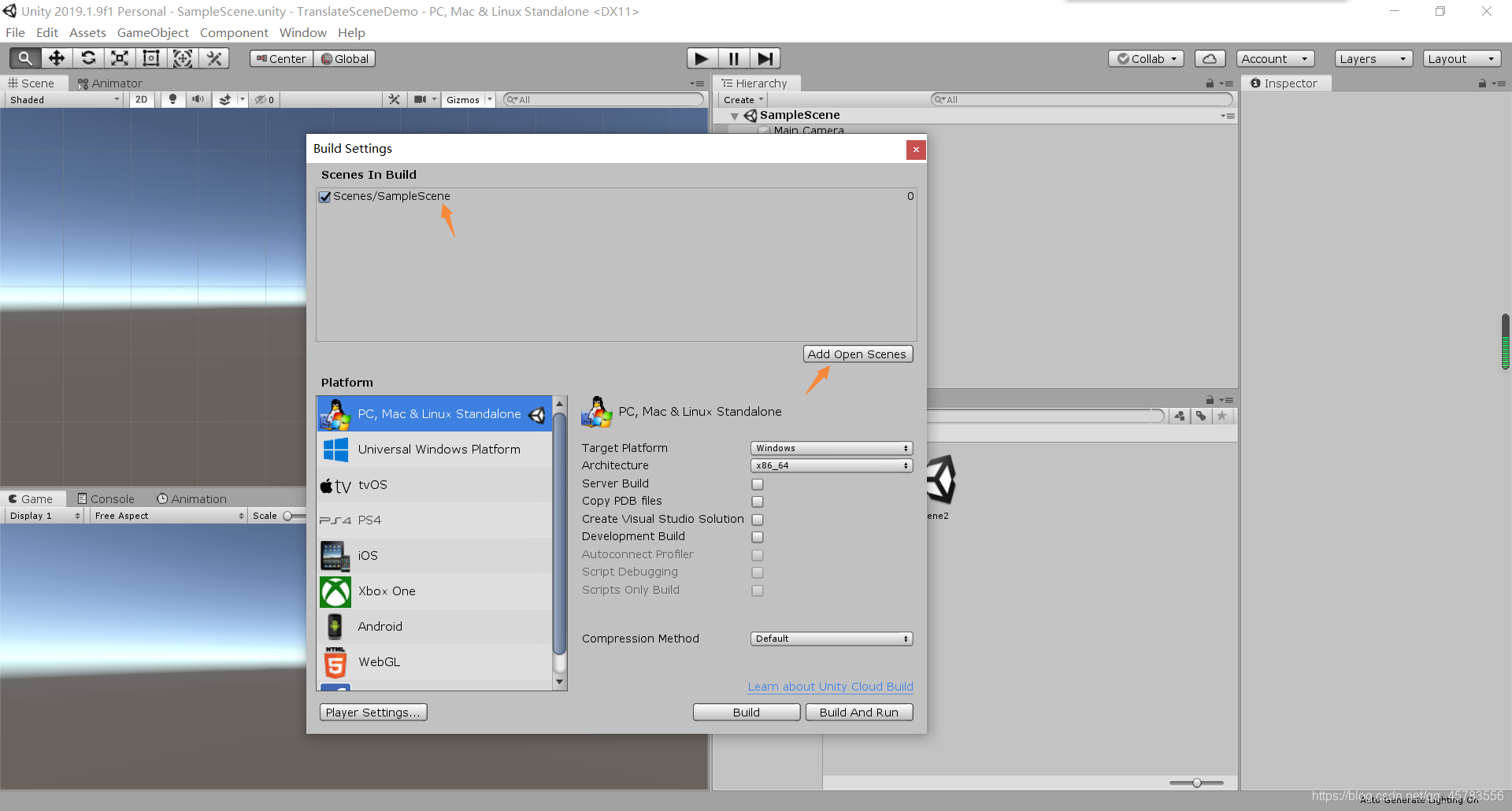
Task: Open the Account dropdown
Action: [1275, 59]
